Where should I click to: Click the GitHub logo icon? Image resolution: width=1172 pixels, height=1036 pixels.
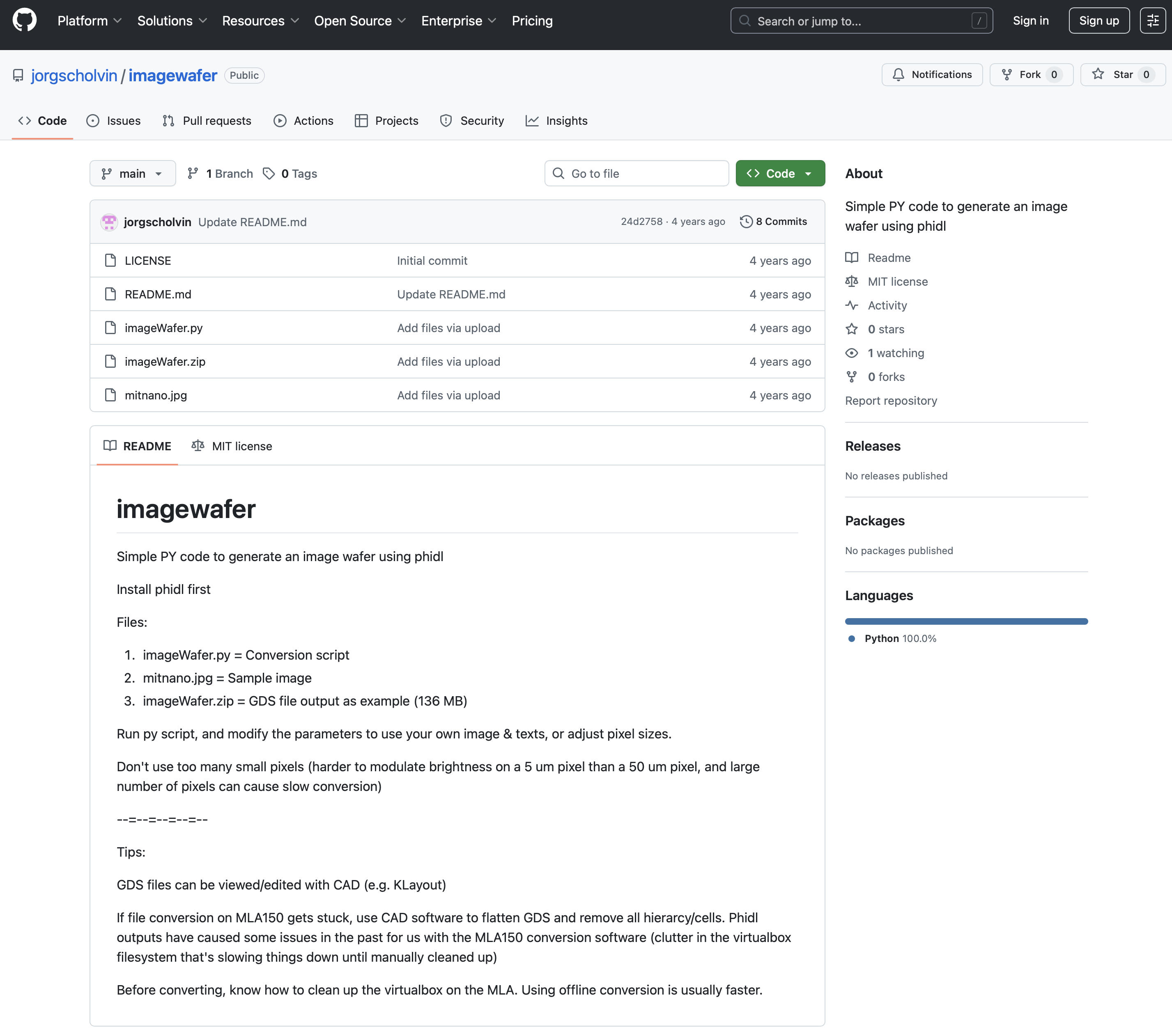pyautogui.click(x=24, y=21)
